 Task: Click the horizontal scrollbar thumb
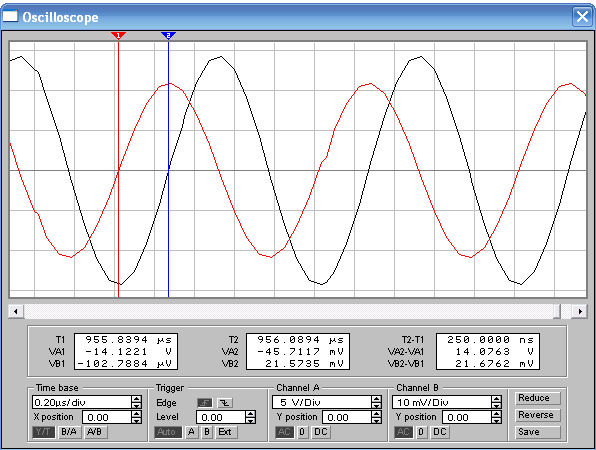point(557,311)
